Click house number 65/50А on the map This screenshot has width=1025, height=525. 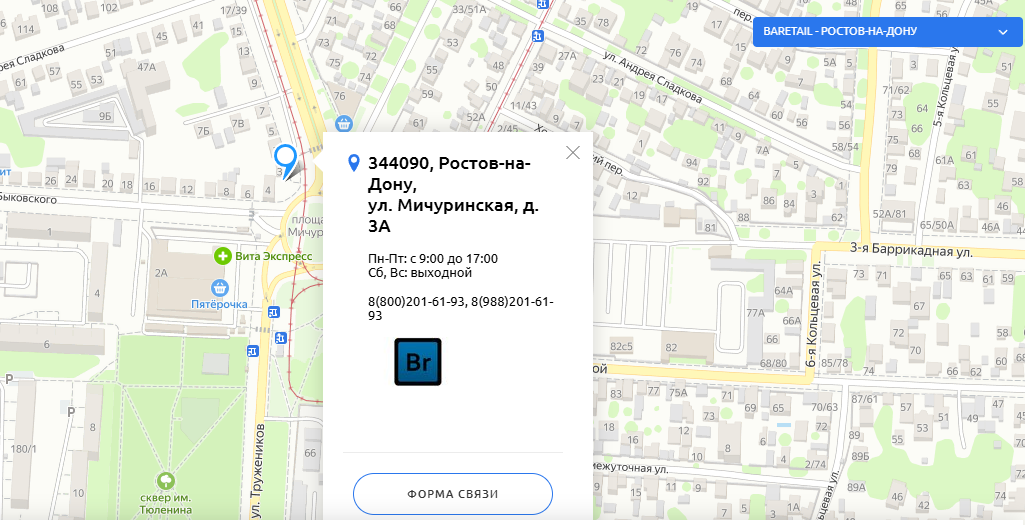(937, 226)
